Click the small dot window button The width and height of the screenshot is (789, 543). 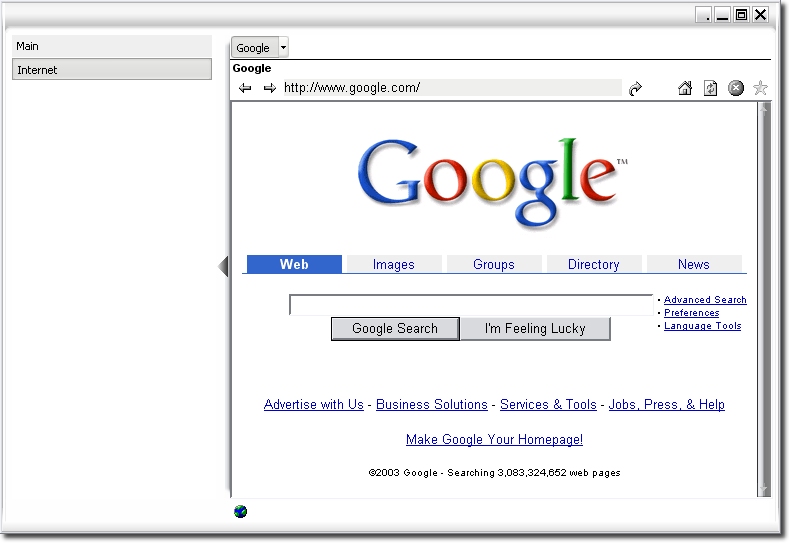[x=703, y=15]
